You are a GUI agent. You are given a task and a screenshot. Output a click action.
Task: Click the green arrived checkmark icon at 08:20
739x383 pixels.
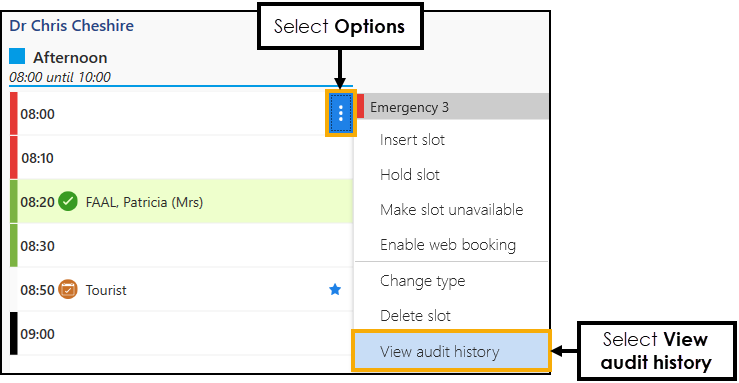(x=68, y=202)
